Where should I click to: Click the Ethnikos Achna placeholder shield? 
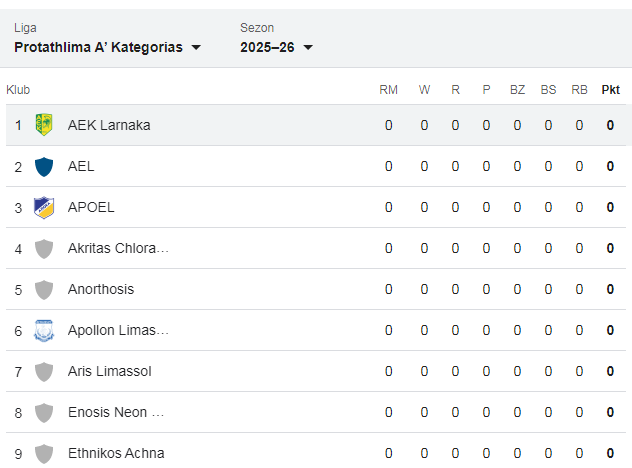[44, 453]
